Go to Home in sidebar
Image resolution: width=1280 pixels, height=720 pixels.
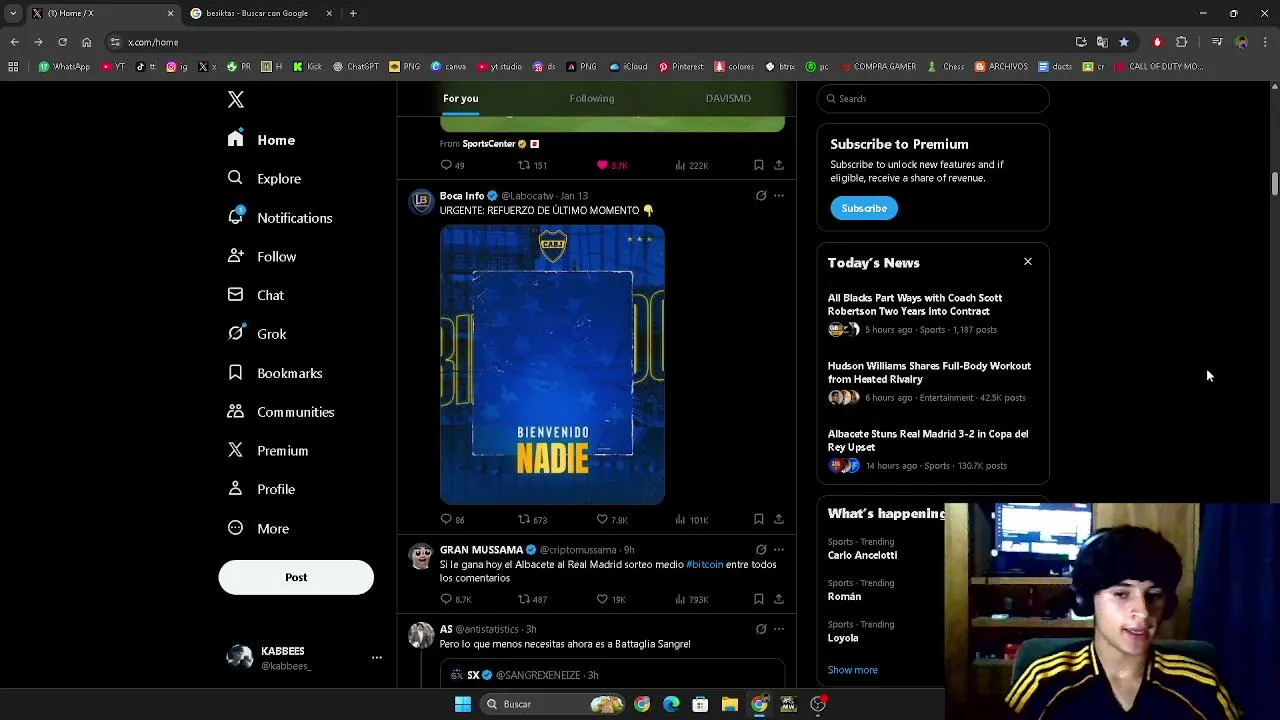pyautogui.click(x=261, y=140)
